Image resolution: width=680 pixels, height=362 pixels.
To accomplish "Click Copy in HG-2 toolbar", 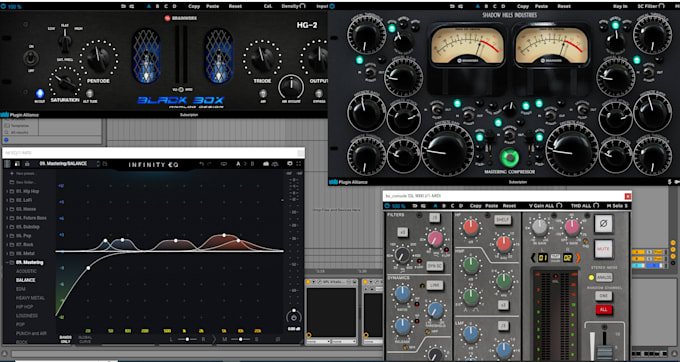I will [x=194, y=6].
